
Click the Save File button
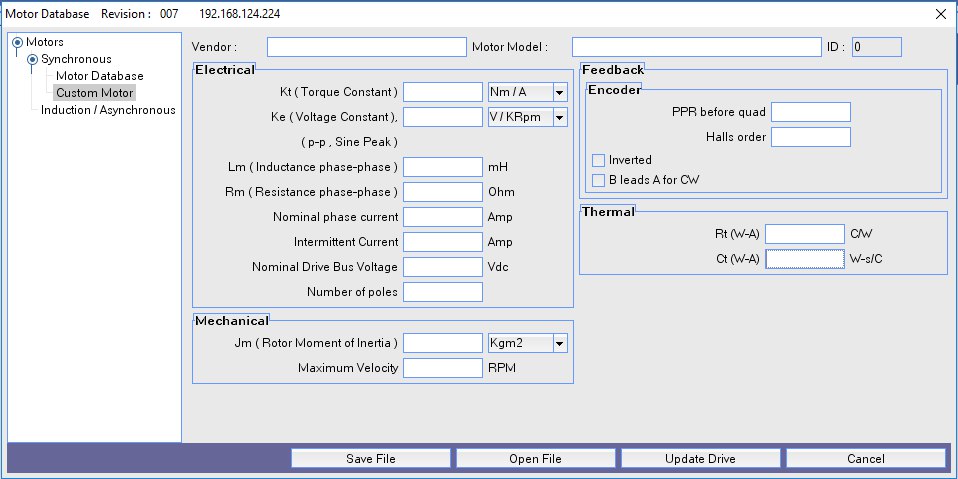(x=371, y=459)
